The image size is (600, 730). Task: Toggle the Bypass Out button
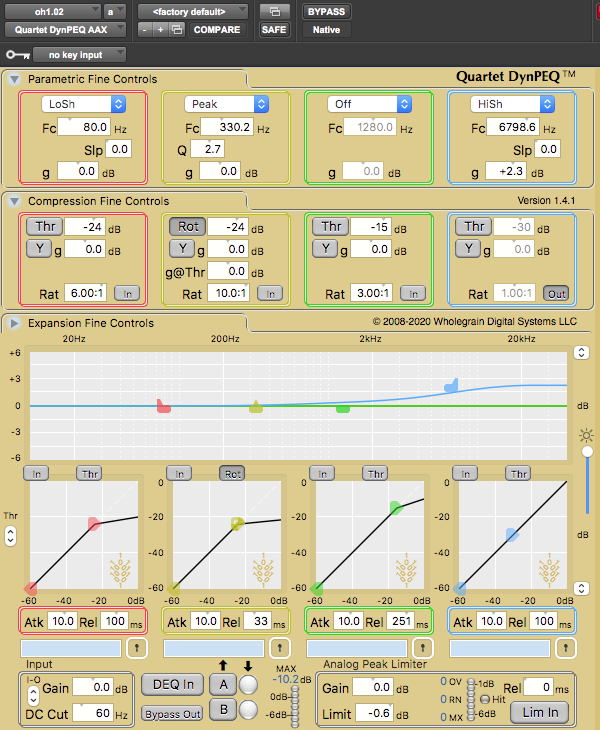point(172,714)
